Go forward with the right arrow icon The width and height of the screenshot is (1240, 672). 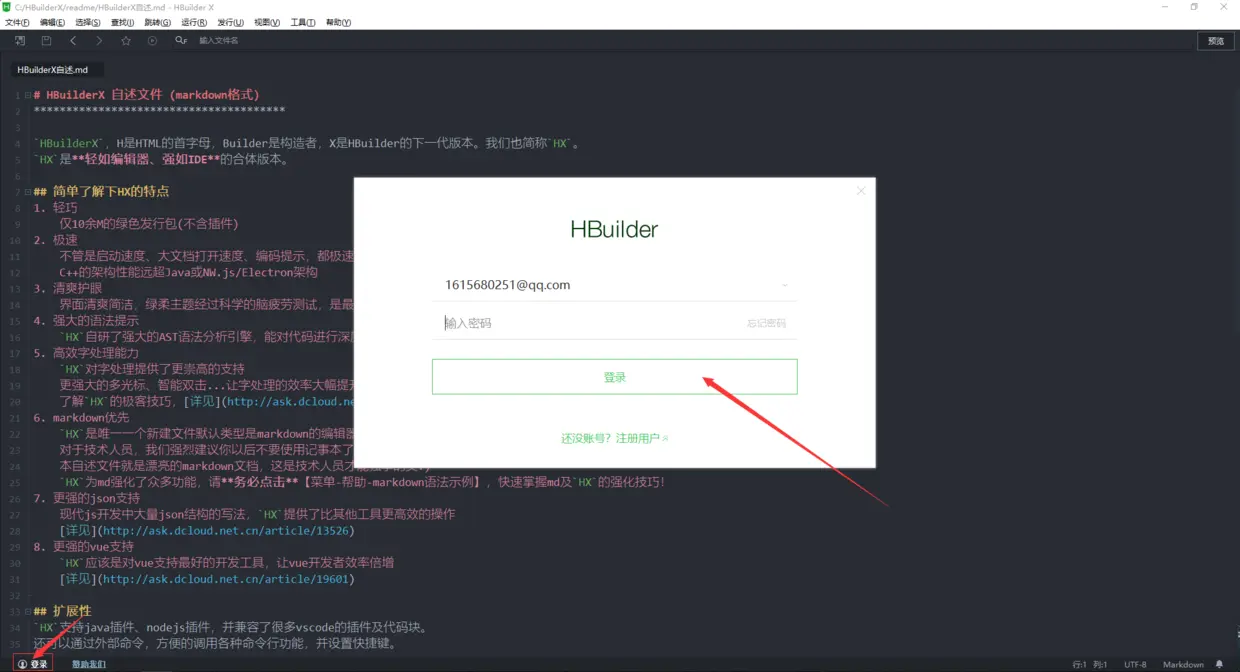99,41
